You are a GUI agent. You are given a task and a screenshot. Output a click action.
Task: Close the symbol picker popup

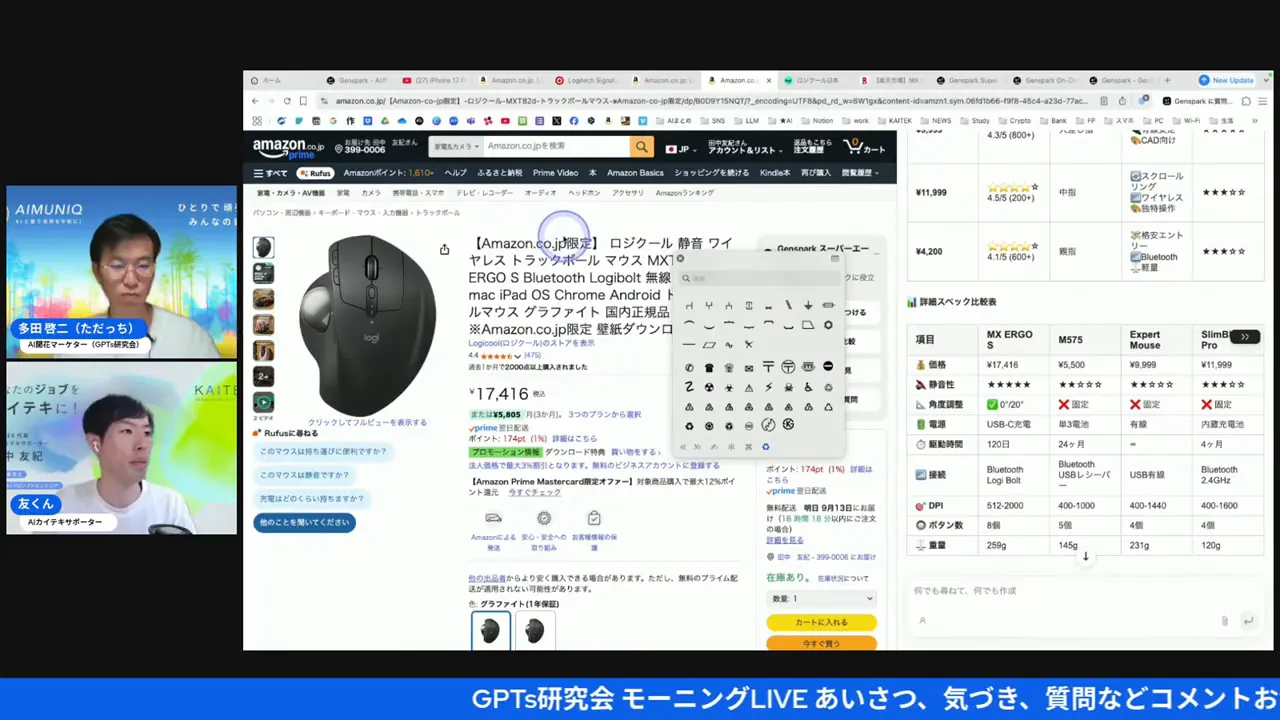point(680,259)
